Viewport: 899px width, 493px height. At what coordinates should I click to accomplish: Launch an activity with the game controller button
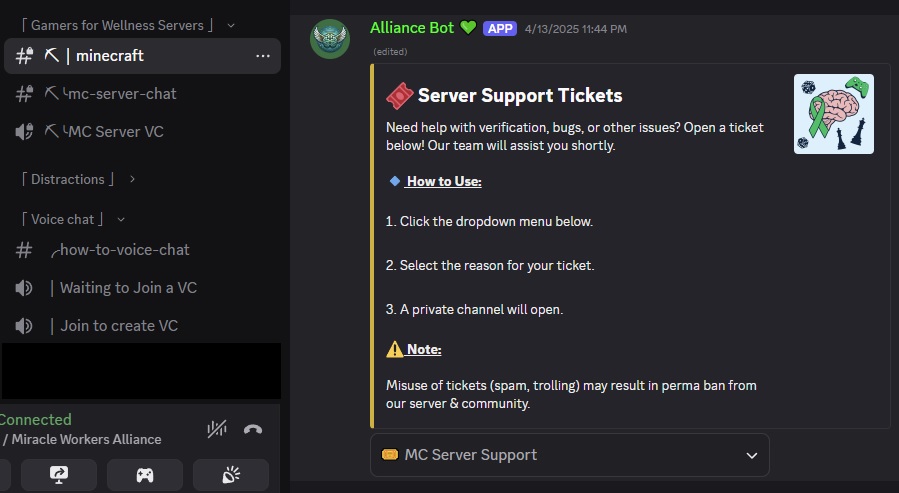[x=144, y=475]
